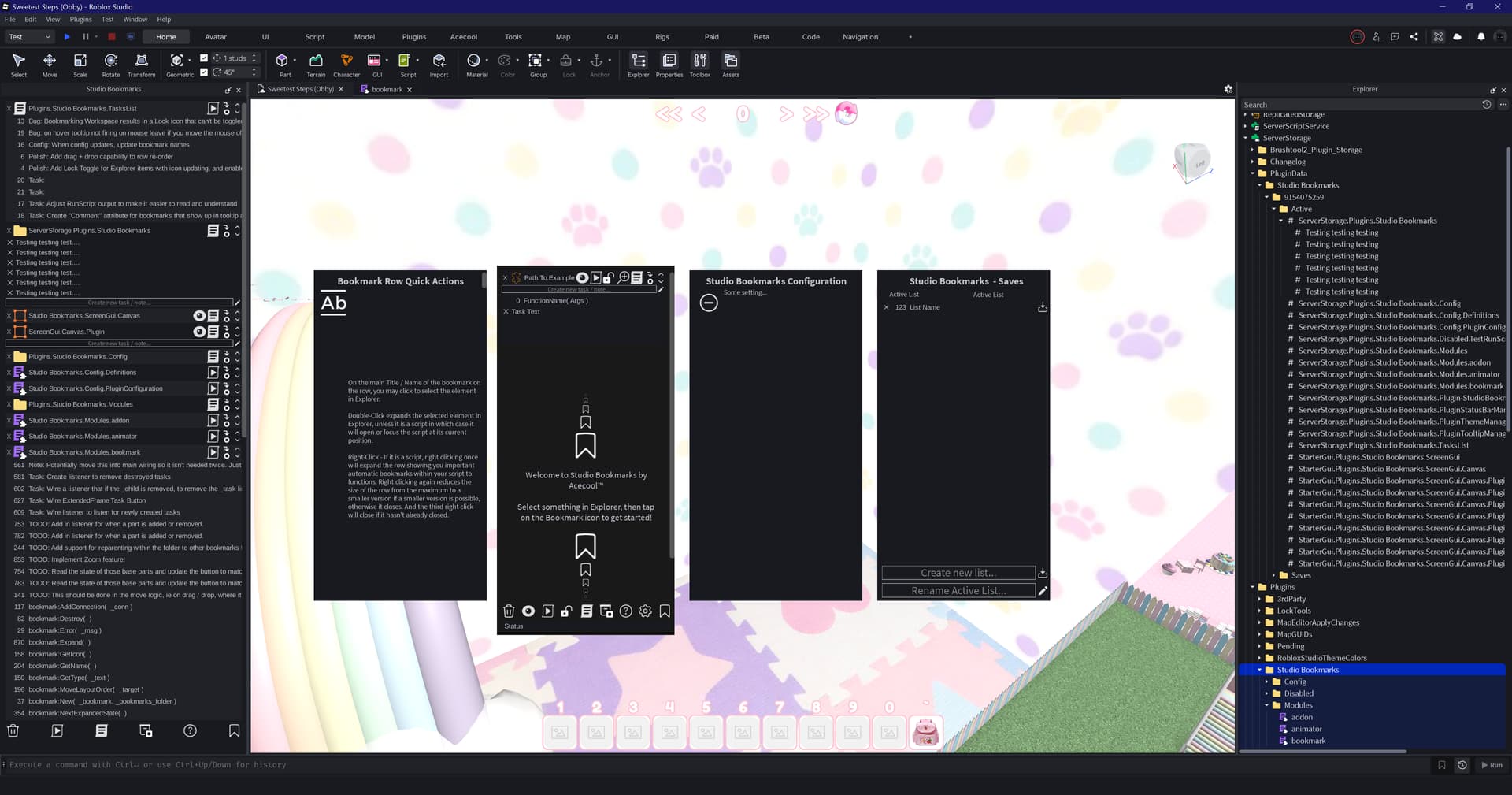Open the Properties panel from the ribbon
1512x795 pixels.
point(669,65)
